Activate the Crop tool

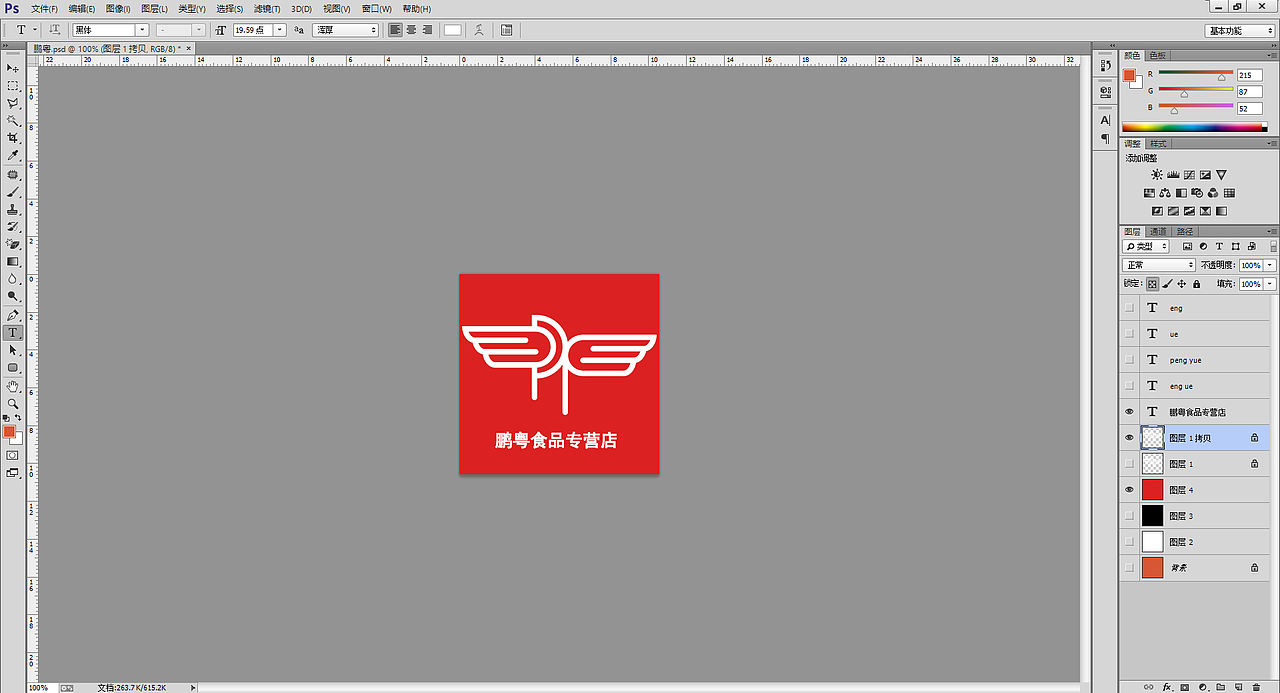point(13,135)
